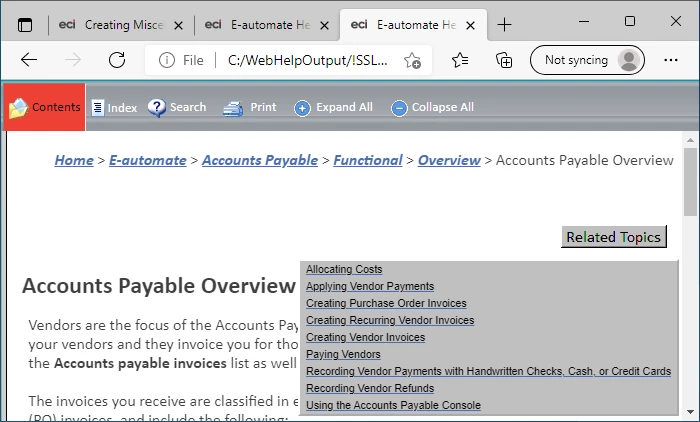The height and width of the screenshot is (422, 700).
Task: Open the Not syncing profile menu
Action: (587, 60)
